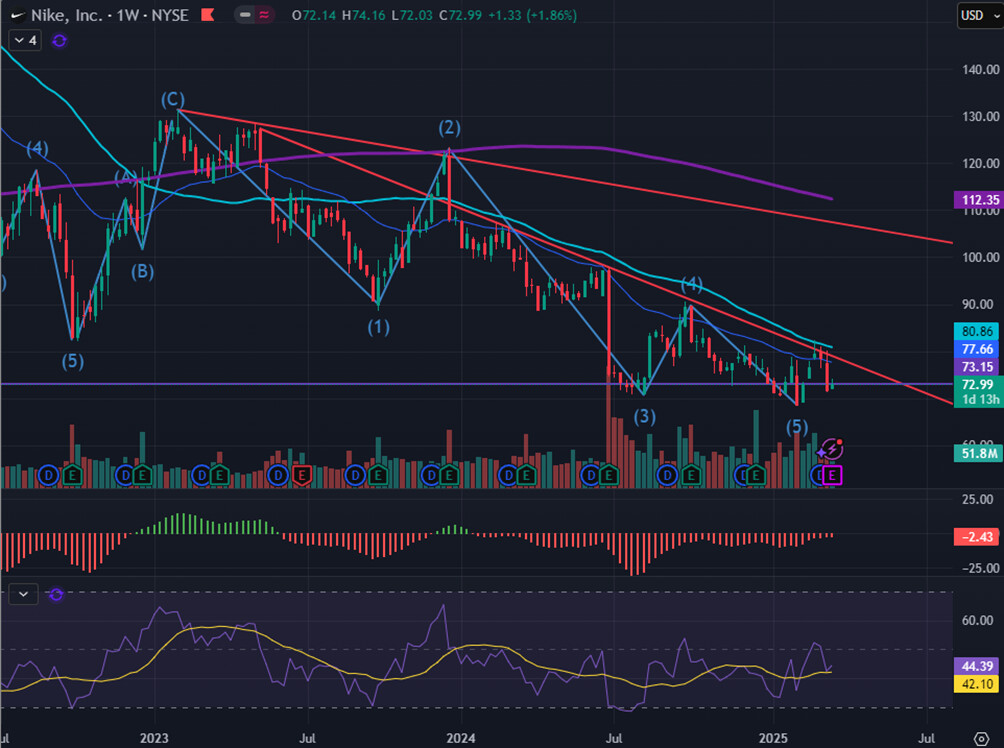Open the purple upcoming earnings E marker
This screenshot has height=748, width=1004.
click(x=832, y=475)
